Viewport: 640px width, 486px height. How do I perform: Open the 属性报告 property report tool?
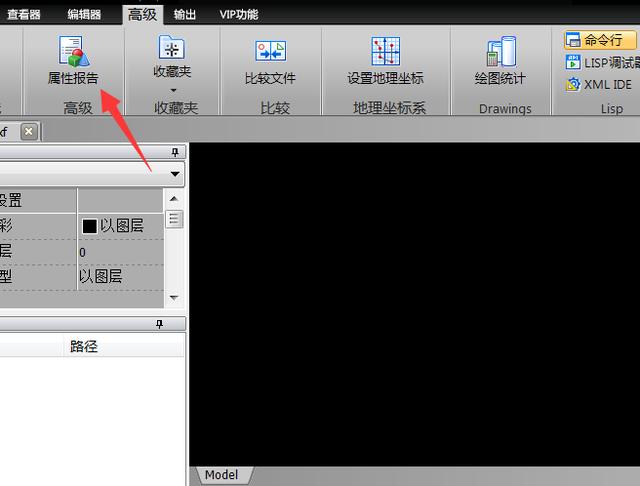[73, 60]
